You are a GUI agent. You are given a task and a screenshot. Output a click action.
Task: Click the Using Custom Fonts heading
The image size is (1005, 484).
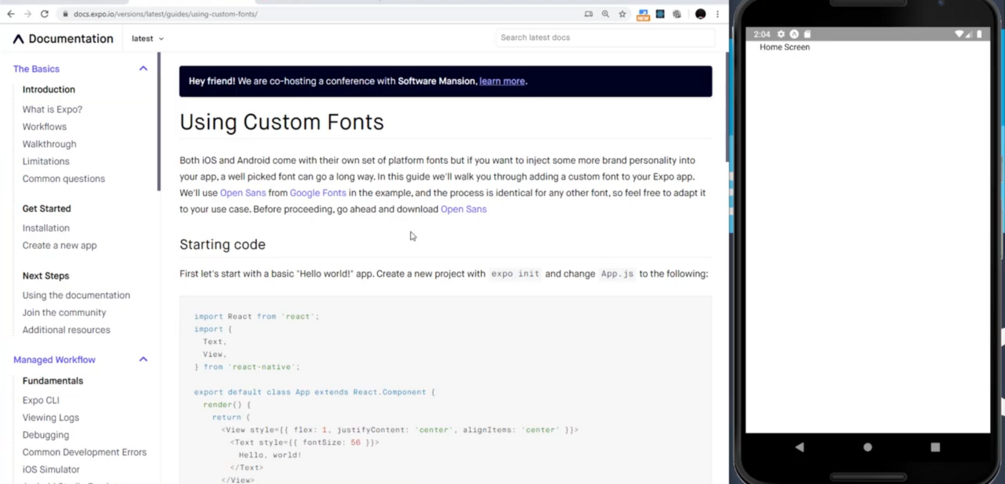tap(281, 122)
